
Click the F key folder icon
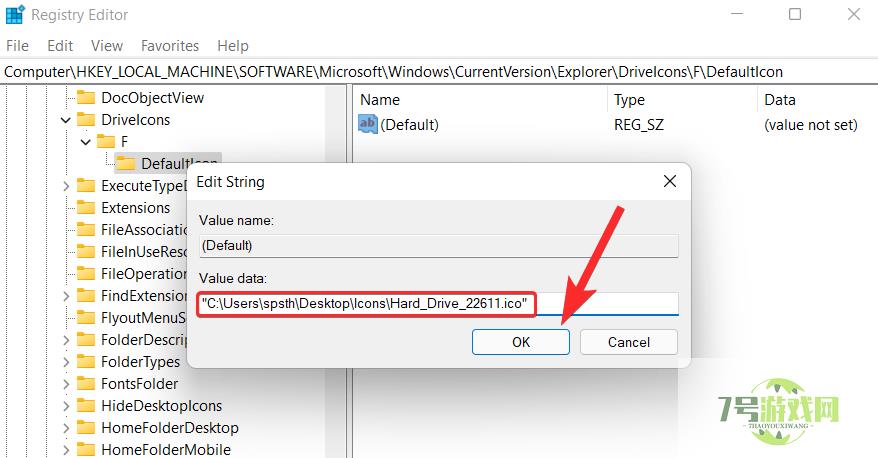click(x=106, y=142)
